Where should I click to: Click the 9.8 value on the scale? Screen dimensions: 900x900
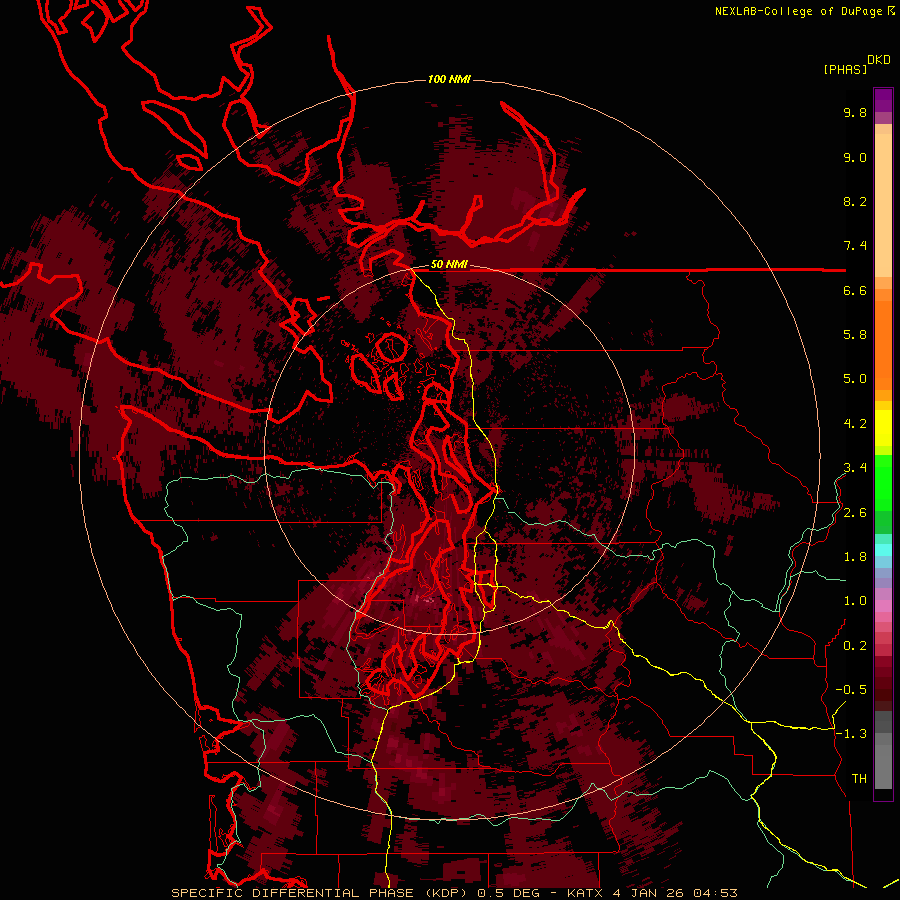click(855, 113)
